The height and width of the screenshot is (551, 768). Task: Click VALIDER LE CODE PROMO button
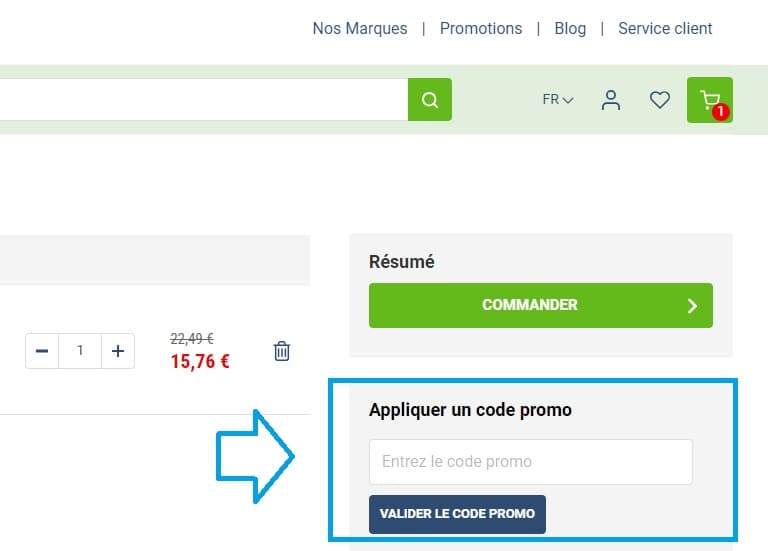pos(457,514)
